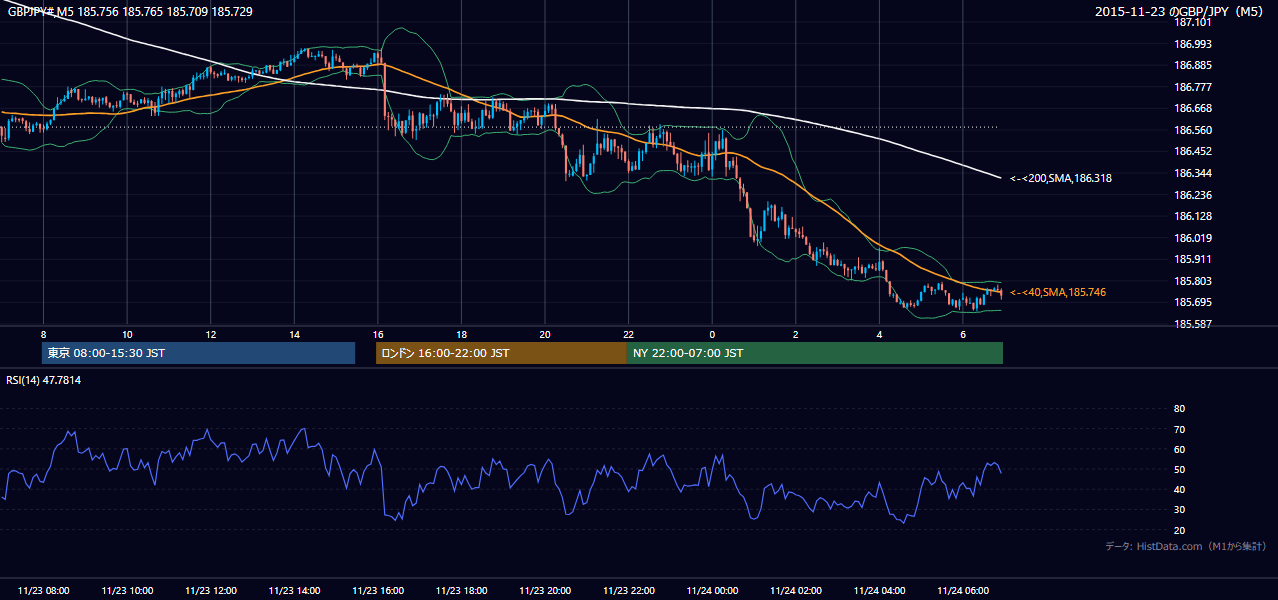The width and height of the screenshot is (1278, 600).
Task: Click price axis value 186.128
Action: [1192, 216]
